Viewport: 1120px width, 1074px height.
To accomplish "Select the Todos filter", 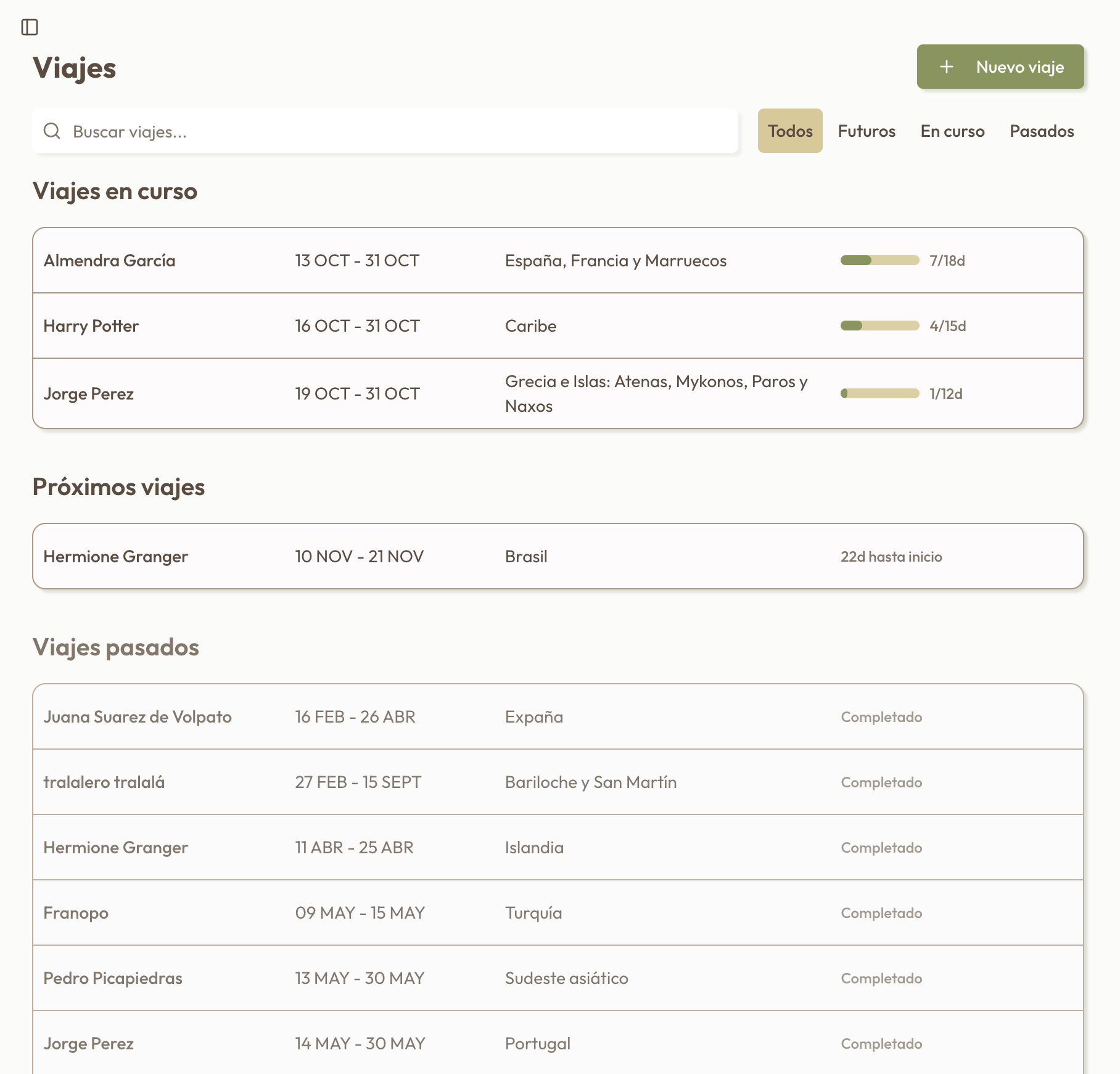I will tap(790, 131).
